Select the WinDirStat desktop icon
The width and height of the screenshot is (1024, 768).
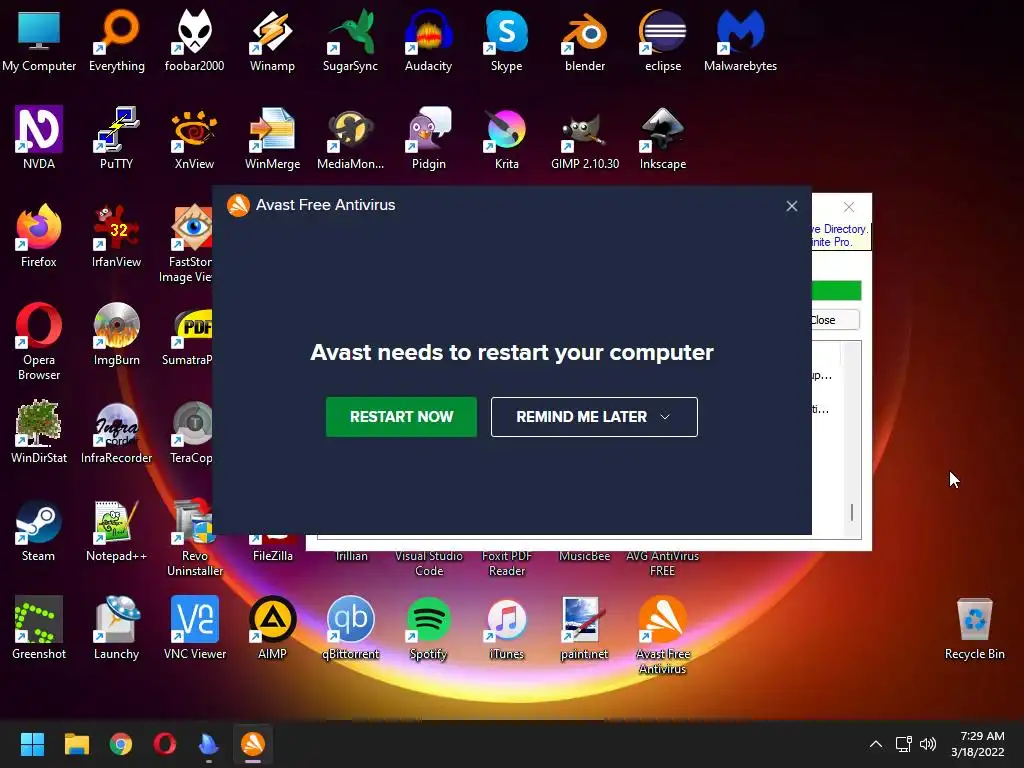coord(39,432)
